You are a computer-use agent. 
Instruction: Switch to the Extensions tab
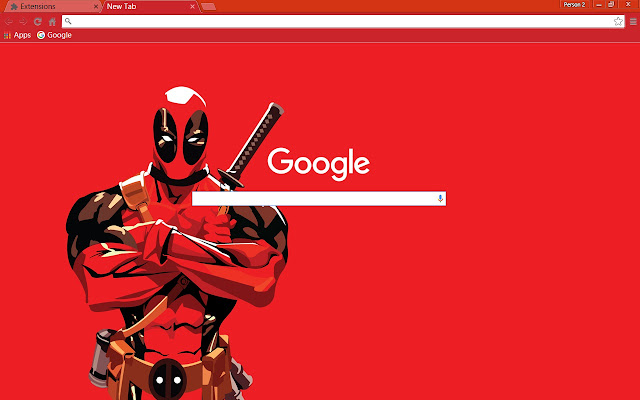coord(51,7)
